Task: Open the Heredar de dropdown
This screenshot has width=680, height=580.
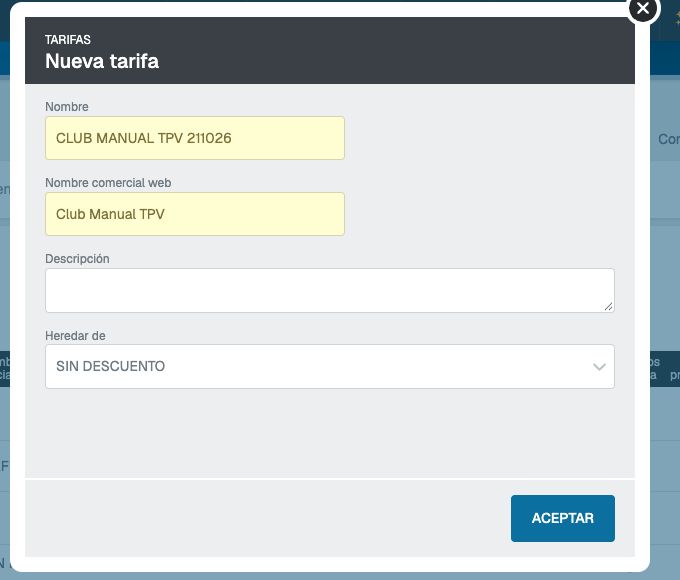Action: (330, 367)
